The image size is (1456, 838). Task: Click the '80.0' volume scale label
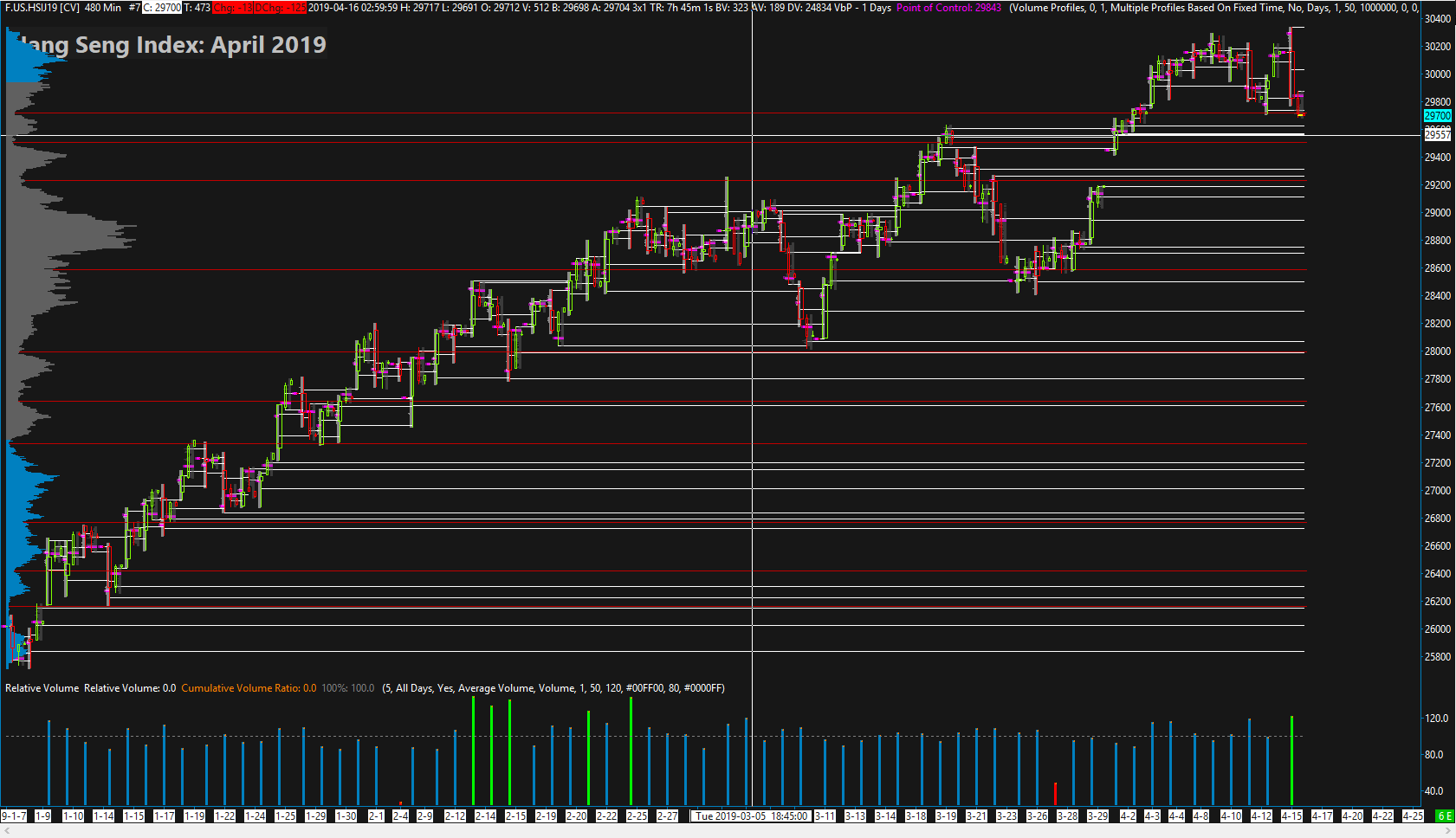(1434, 755)
